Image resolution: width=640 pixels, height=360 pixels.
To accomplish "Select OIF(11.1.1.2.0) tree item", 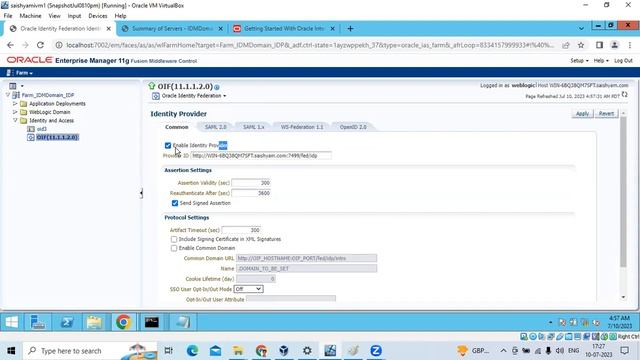I will pos(57,137).
